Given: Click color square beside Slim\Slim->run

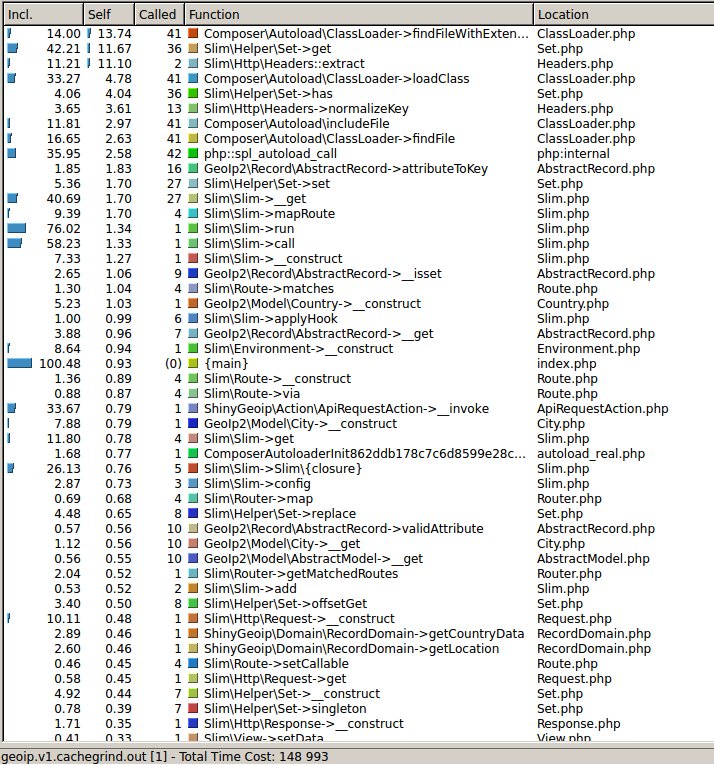Looking at the screenshot, I should coord(193,229).
